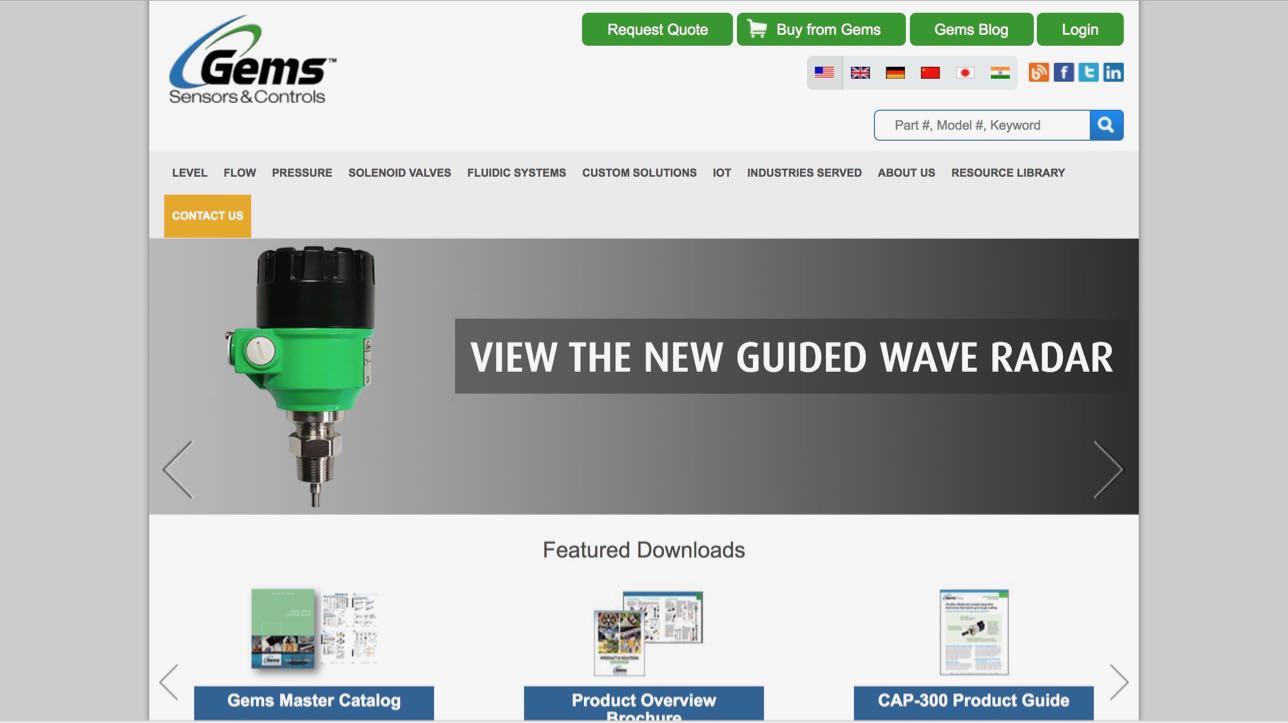Show next Featured Downloads items

[1119, 682]
